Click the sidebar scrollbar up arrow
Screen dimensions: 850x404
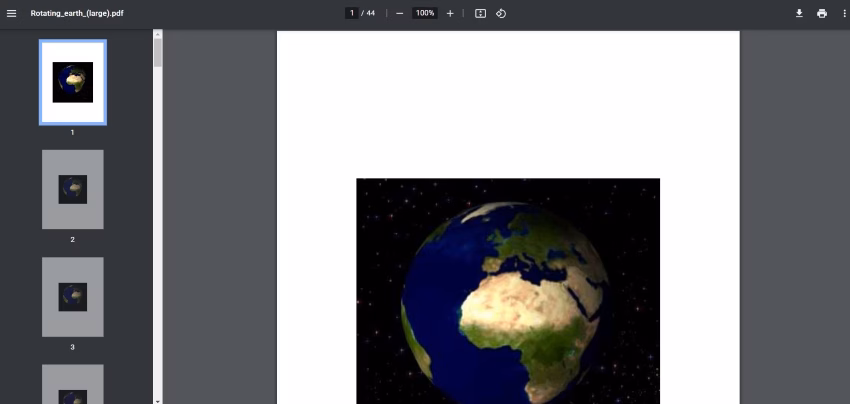[x=158, y=34]
